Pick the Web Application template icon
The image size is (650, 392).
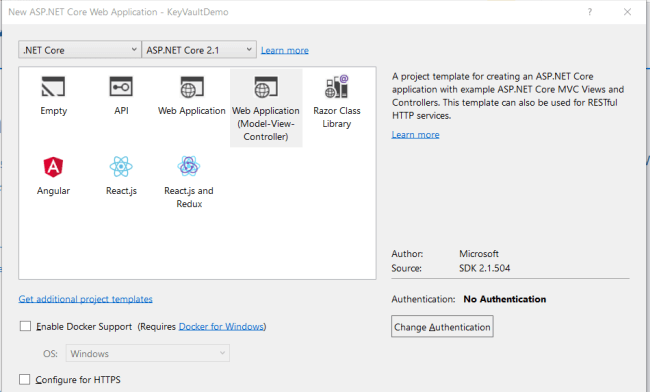pos(192,87)
